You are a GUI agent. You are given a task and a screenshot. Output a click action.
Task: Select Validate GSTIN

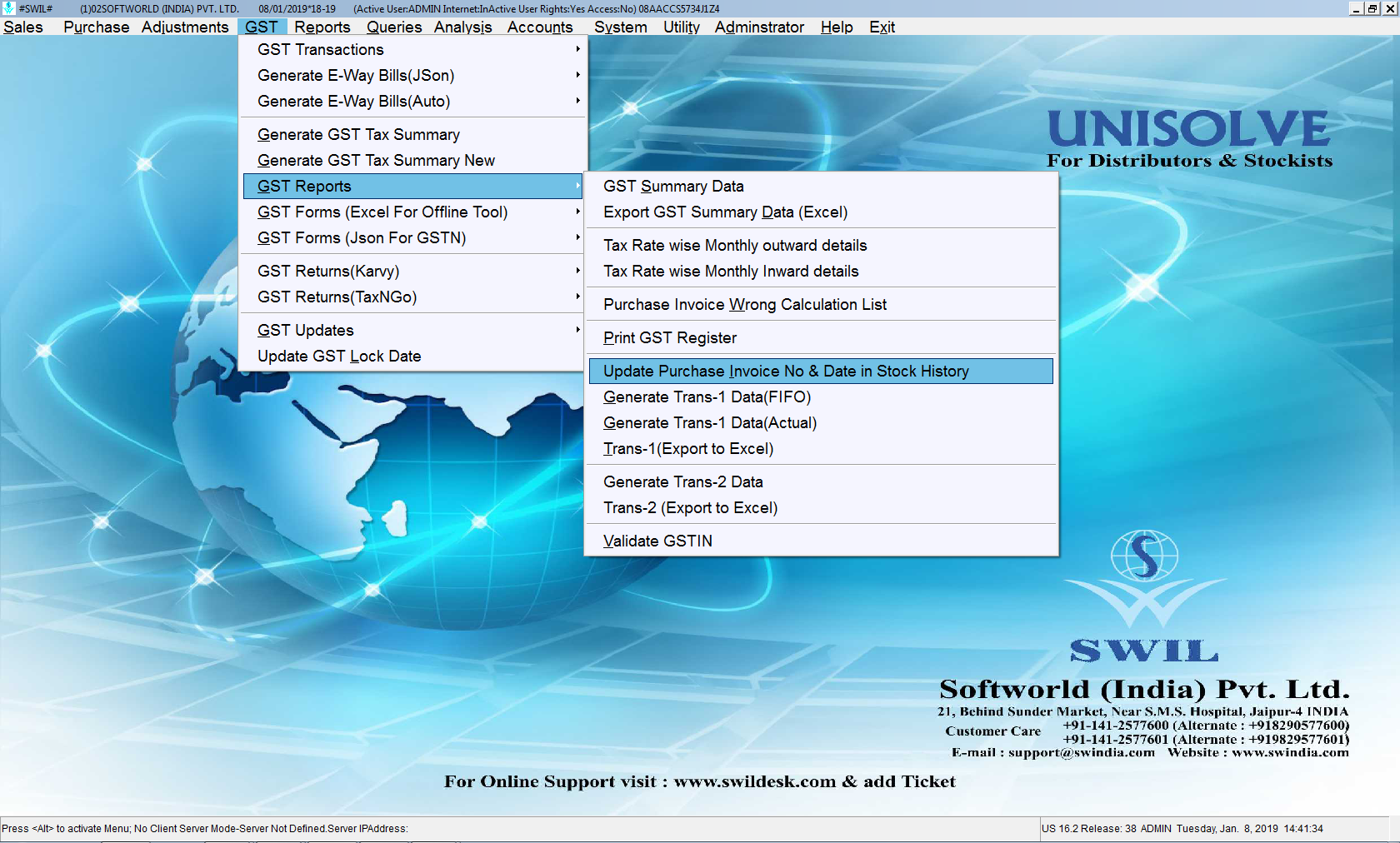click(x=821, y=541)
